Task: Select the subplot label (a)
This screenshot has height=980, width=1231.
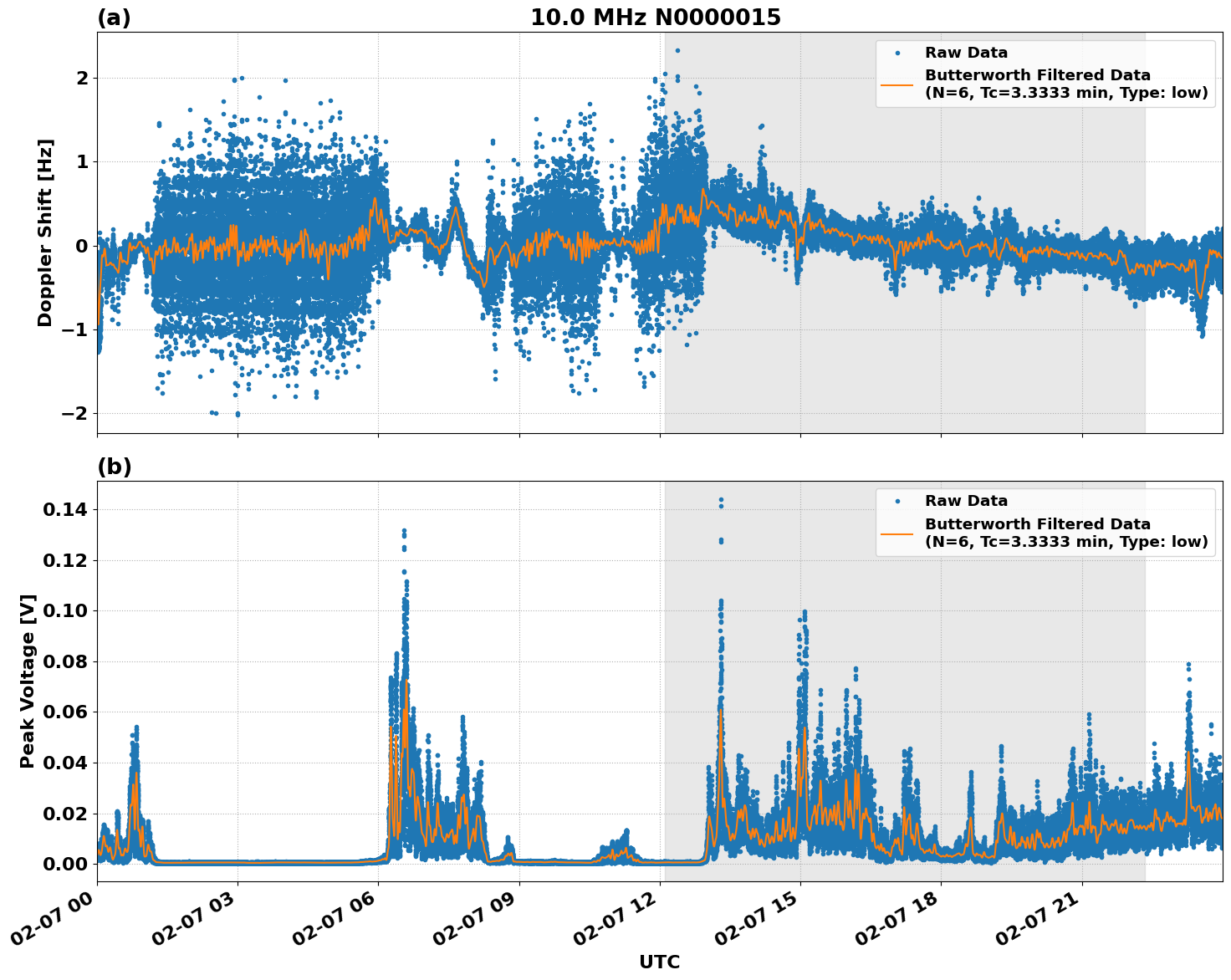Action: pos(114,17)
